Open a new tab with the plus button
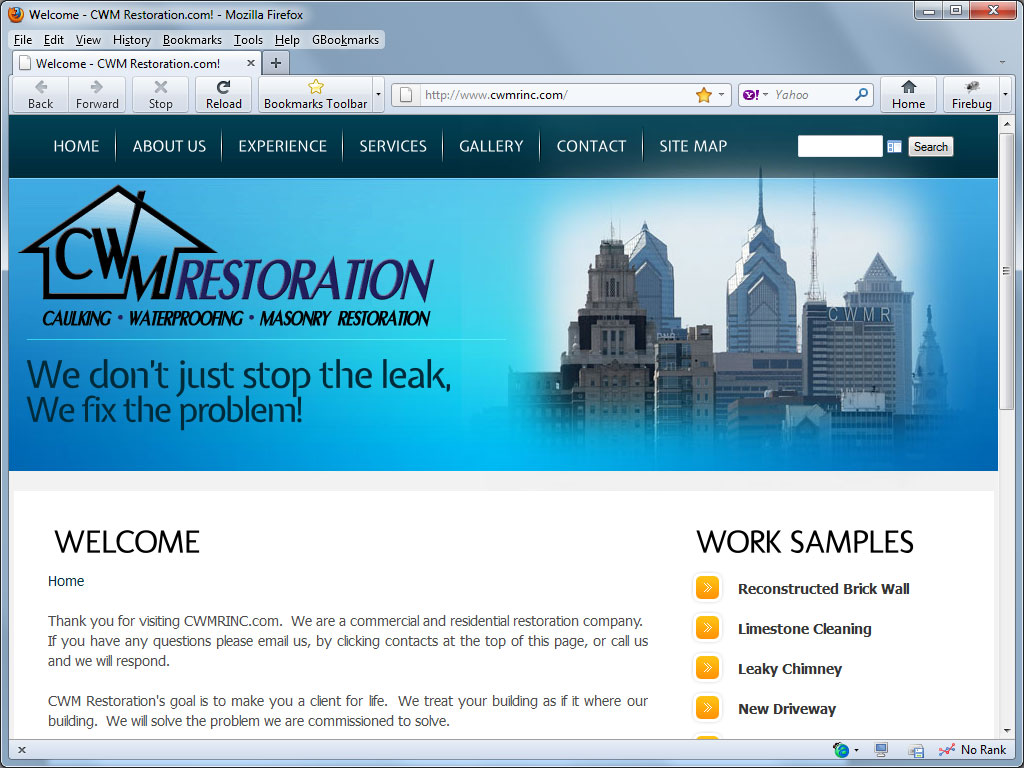1024x768 pixels. pyautogui.click(x=276, y=63)
